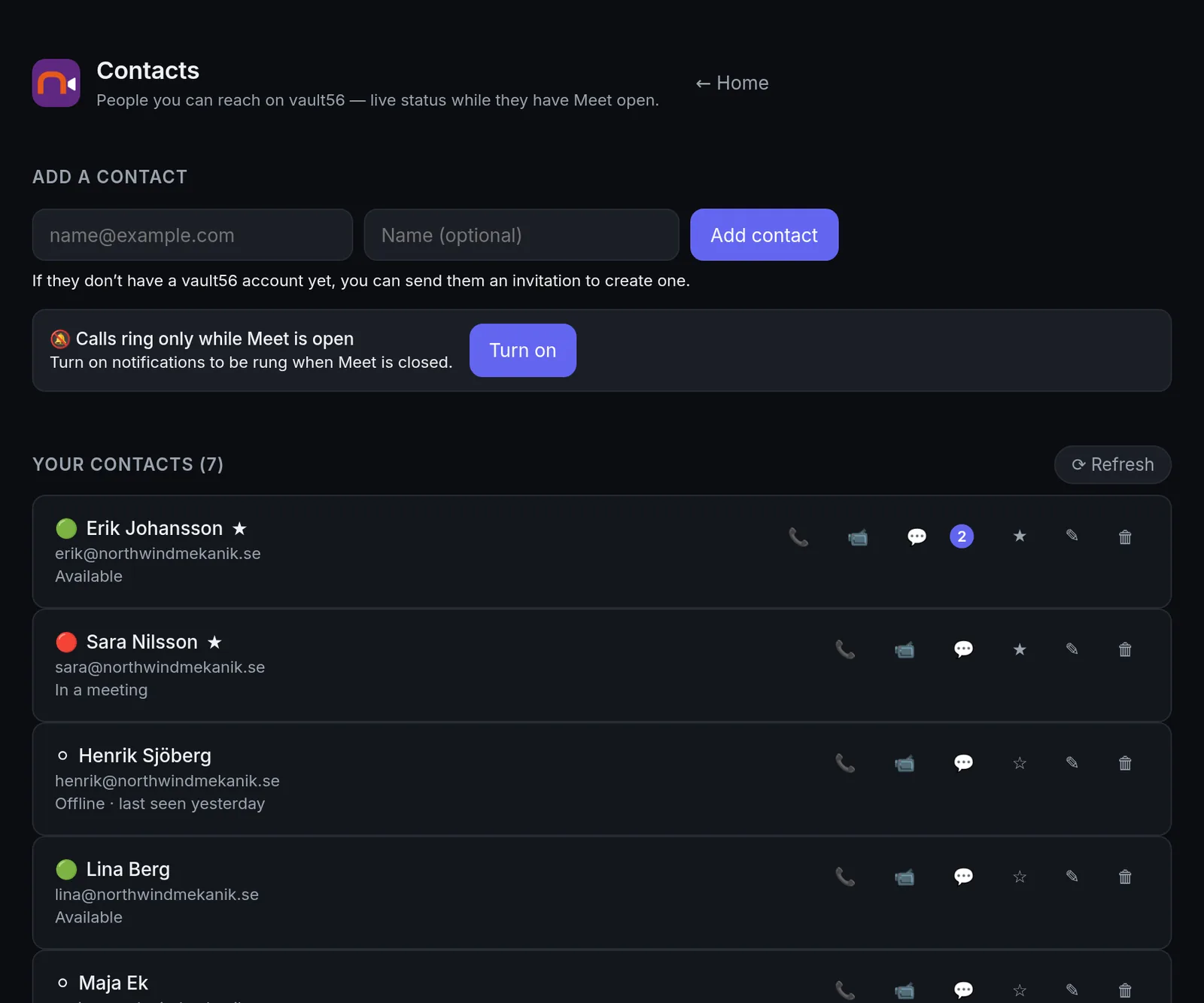Click the Maja Ek contact name

point(114,983)
